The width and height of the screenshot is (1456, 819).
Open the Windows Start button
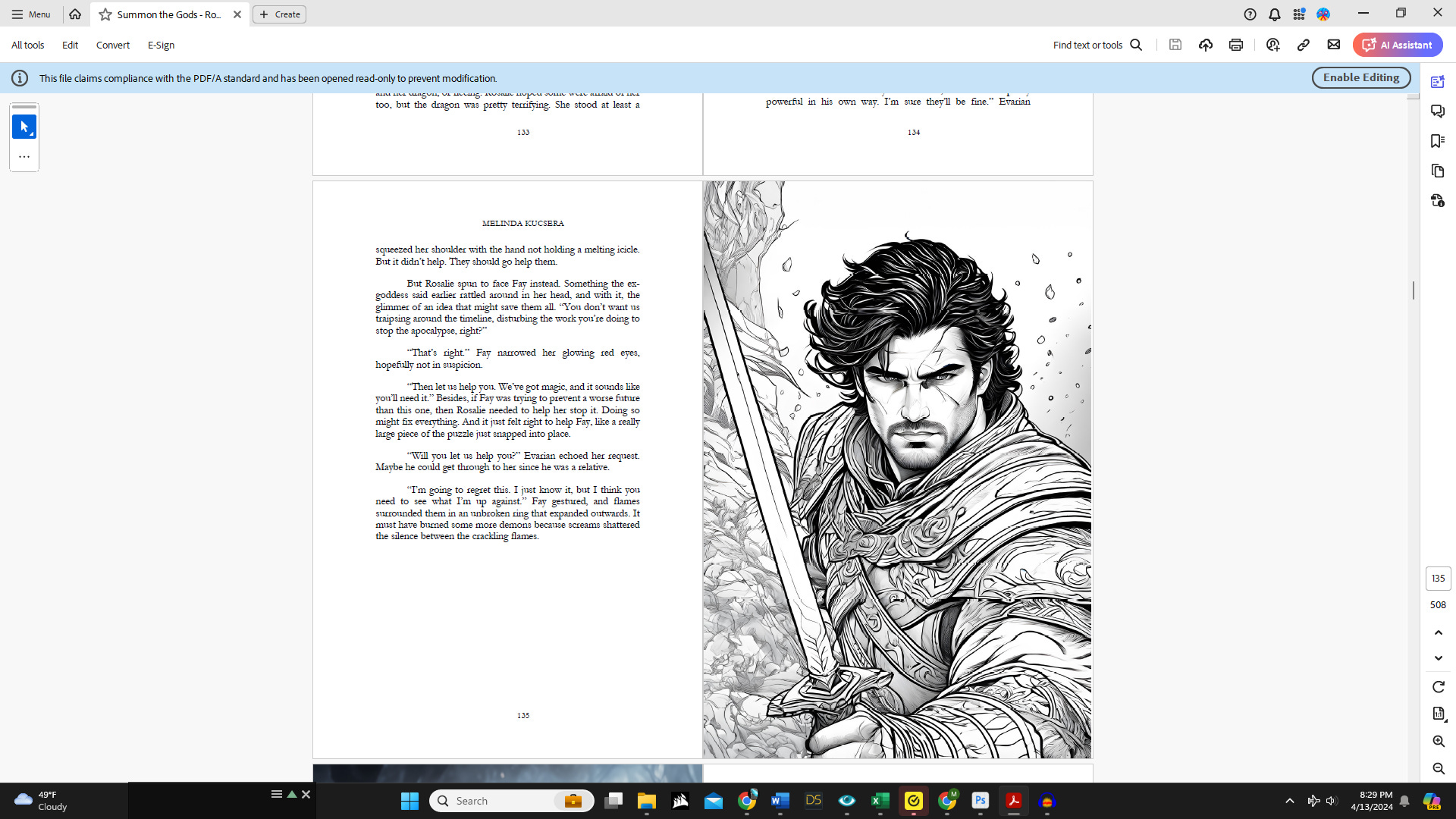[x=409, y=801]
